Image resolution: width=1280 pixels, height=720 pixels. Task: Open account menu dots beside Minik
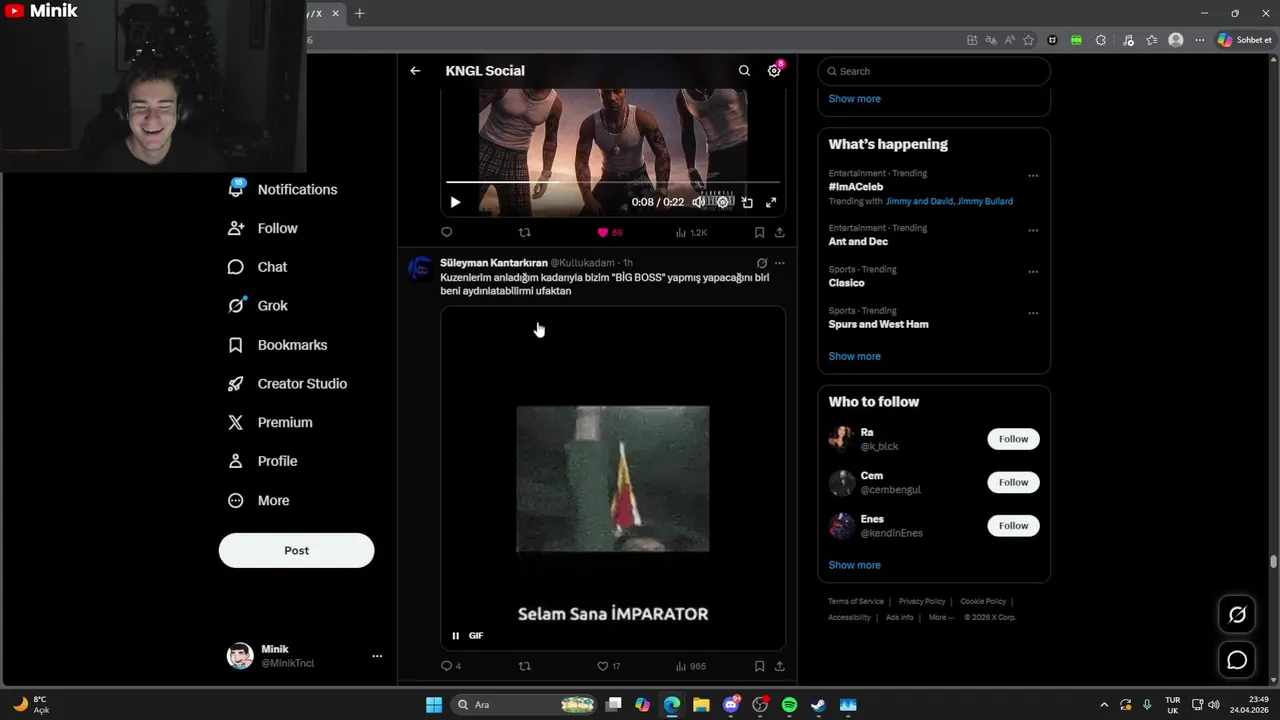coord(377,656)
